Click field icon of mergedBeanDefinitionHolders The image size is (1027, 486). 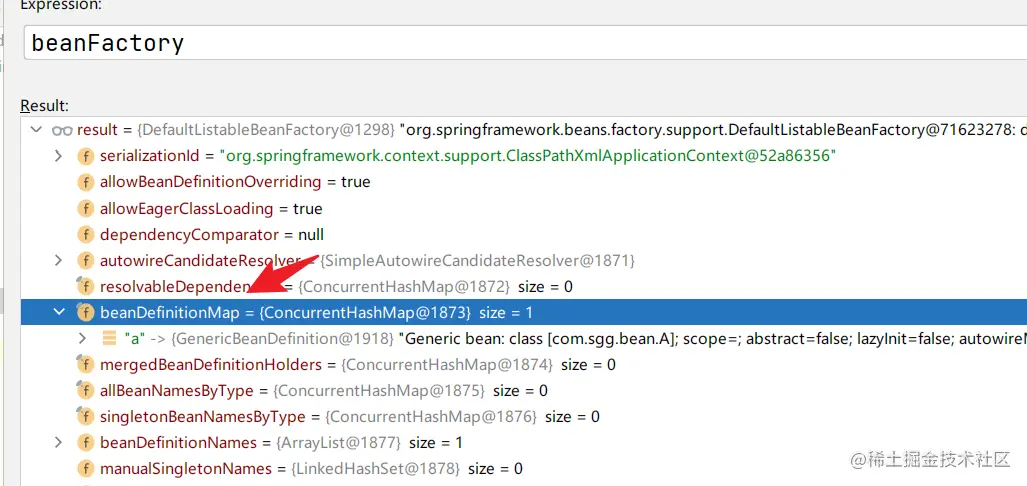(85, 364)
